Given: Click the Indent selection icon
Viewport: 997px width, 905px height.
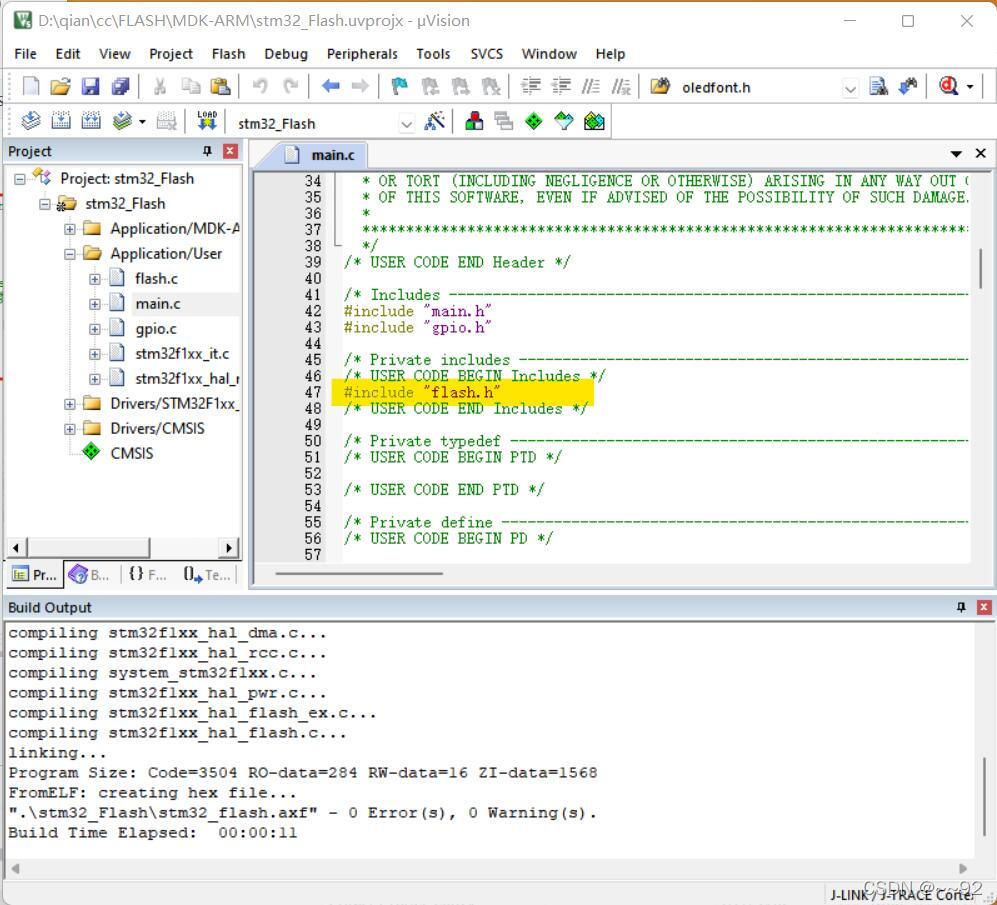Looking at the screenshot, I should (x=530, y=86).
